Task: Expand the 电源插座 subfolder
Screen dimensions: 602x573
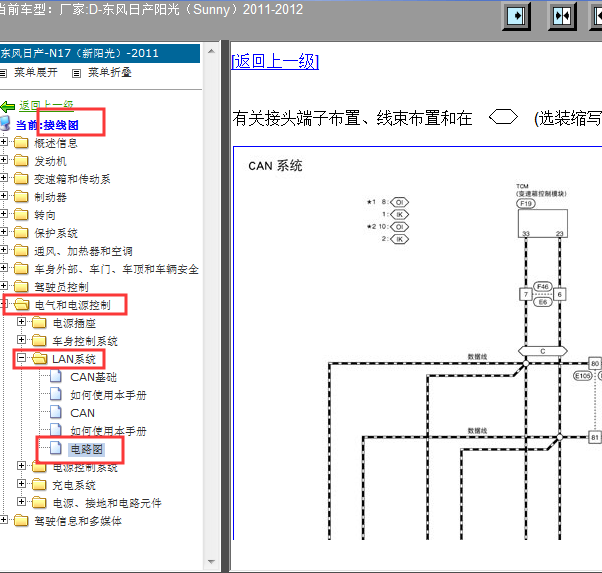Action: 22,321
